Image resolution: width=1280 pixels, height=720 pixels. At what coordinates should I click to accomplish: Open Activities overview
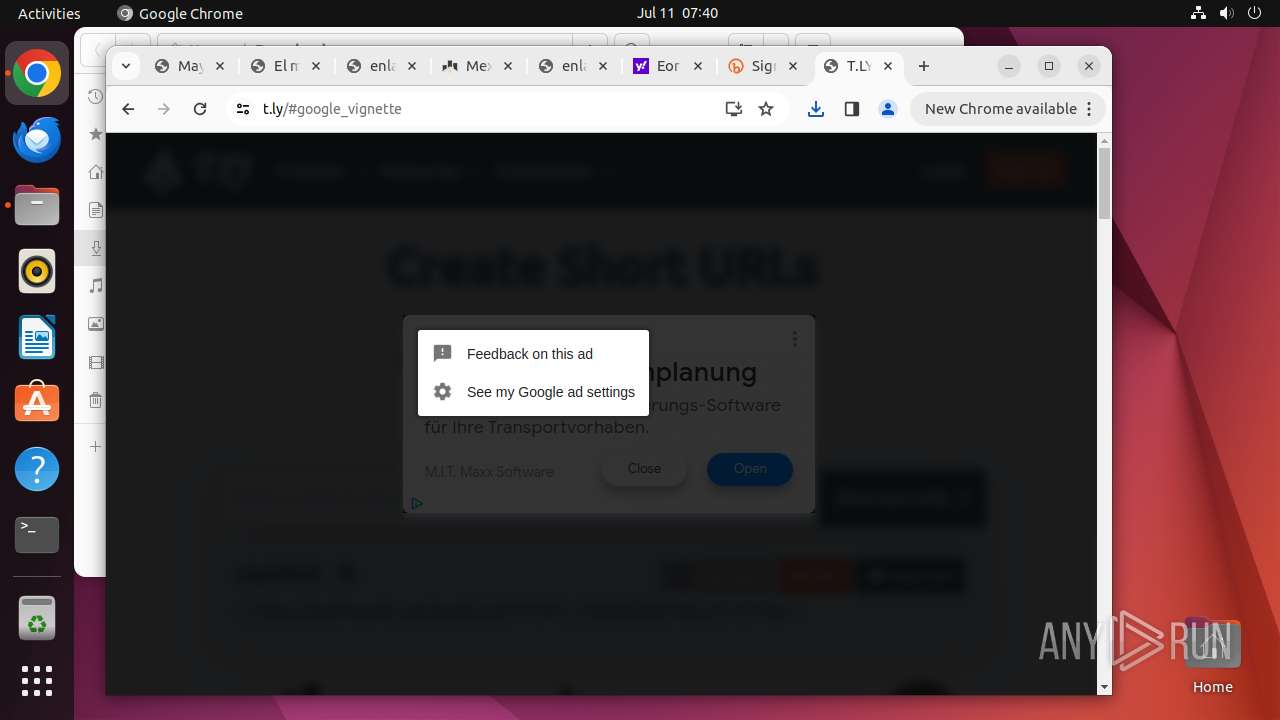tap(49, 13)
